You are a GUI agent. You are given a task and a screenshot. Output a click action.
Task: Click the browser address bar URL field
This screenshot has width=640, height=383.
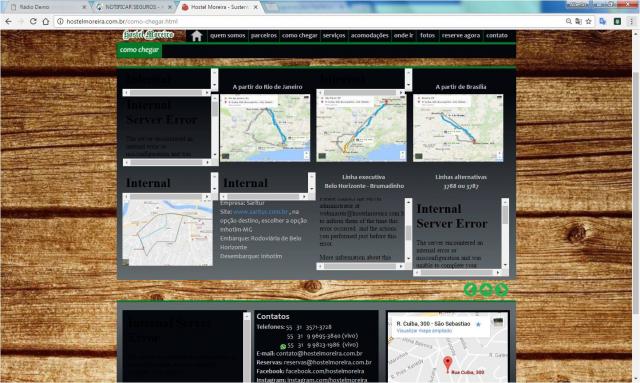pyautogui.click(x=310, y=21)
